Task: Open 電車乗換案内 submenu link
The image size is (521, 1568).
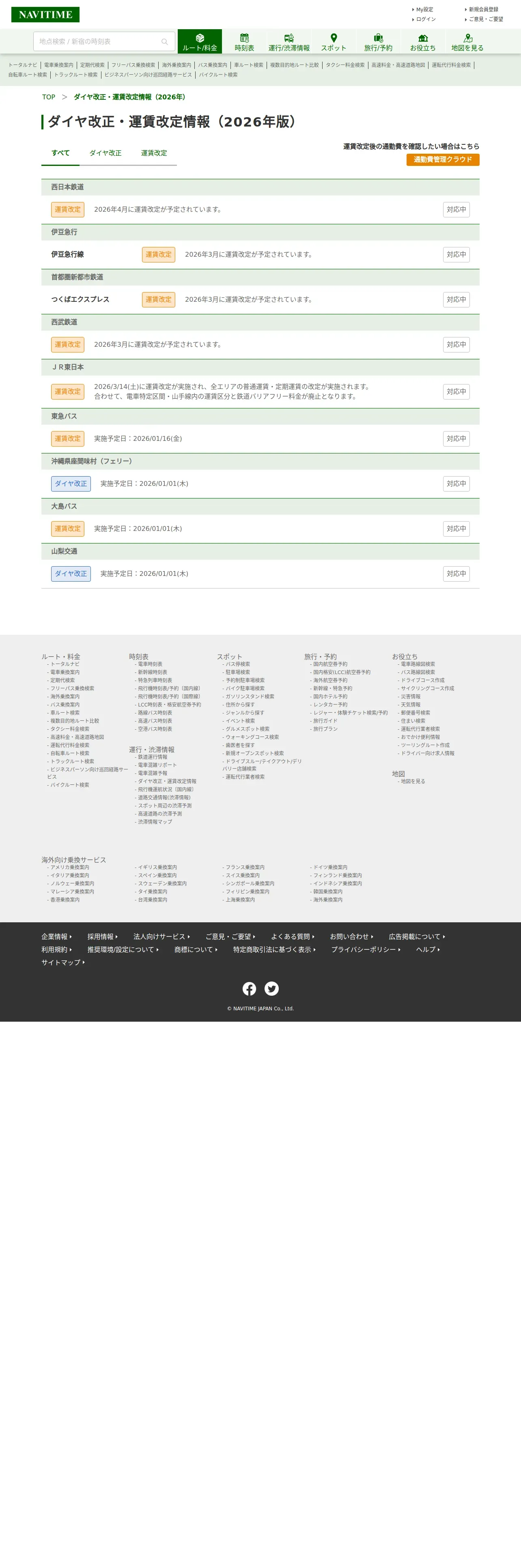Action: 58,65
